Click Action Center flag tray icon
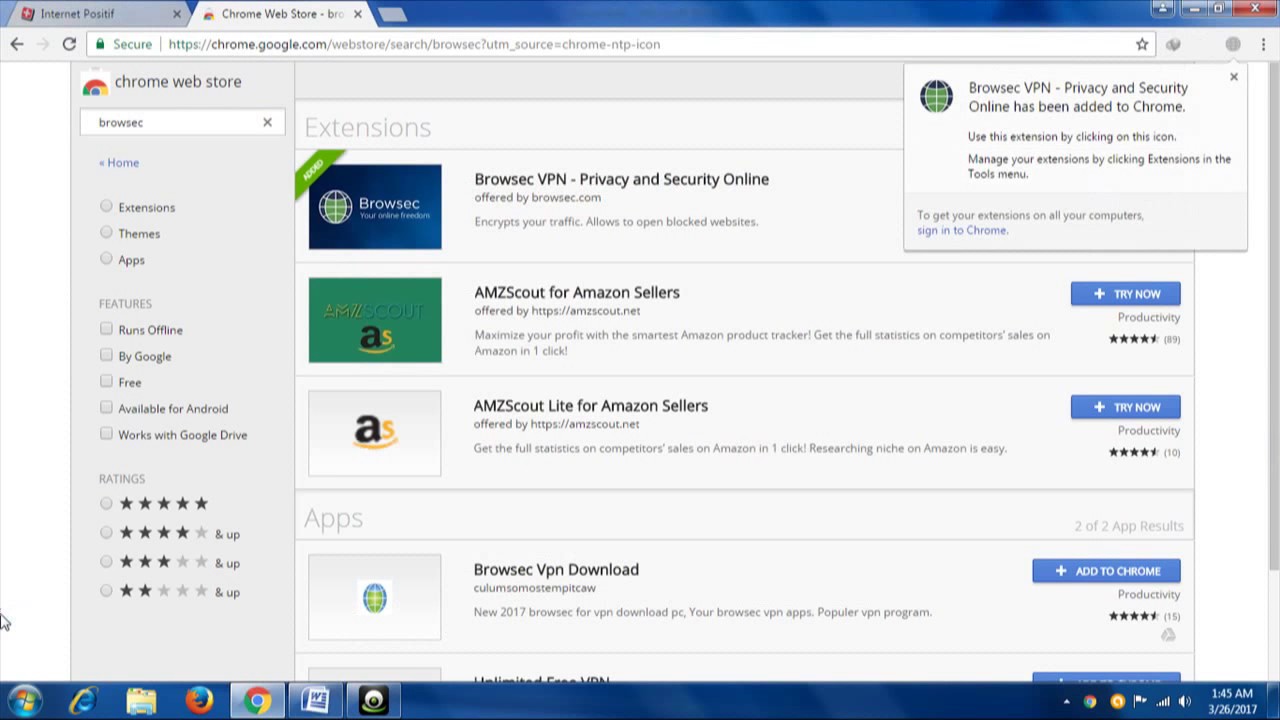 (1140, 702)
